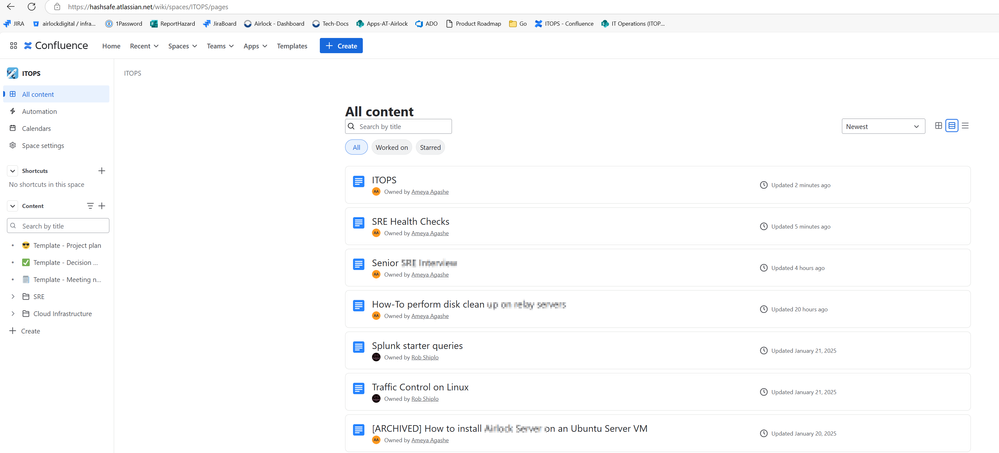
Task: Open the ADO bookmark
Action: [426, 24]
